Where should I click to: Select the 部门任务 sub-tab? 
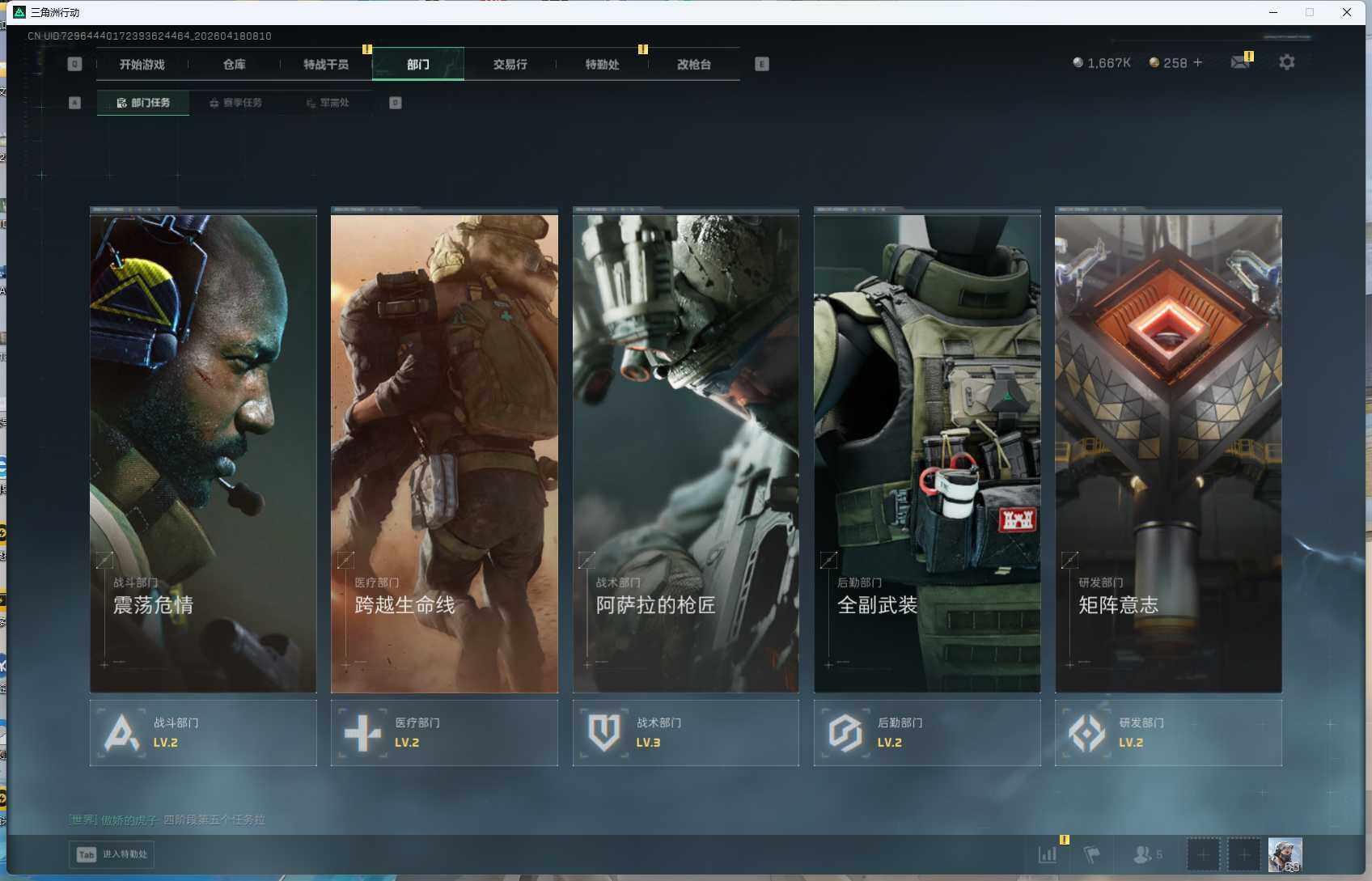tap(143, 103)
